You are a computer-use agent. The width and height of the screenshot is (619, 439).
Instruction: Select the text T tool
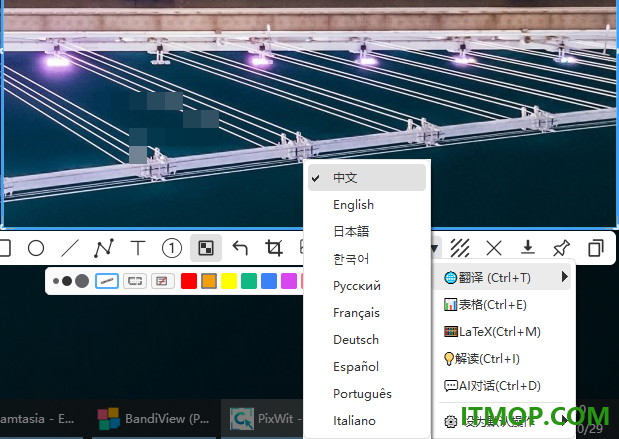pos(138,248)
